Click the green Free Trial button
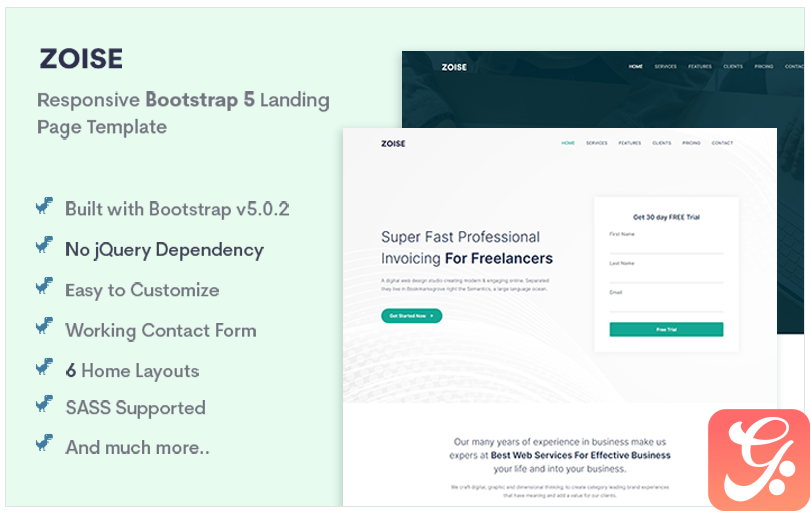The image size is (811, 512). [666, 329]
